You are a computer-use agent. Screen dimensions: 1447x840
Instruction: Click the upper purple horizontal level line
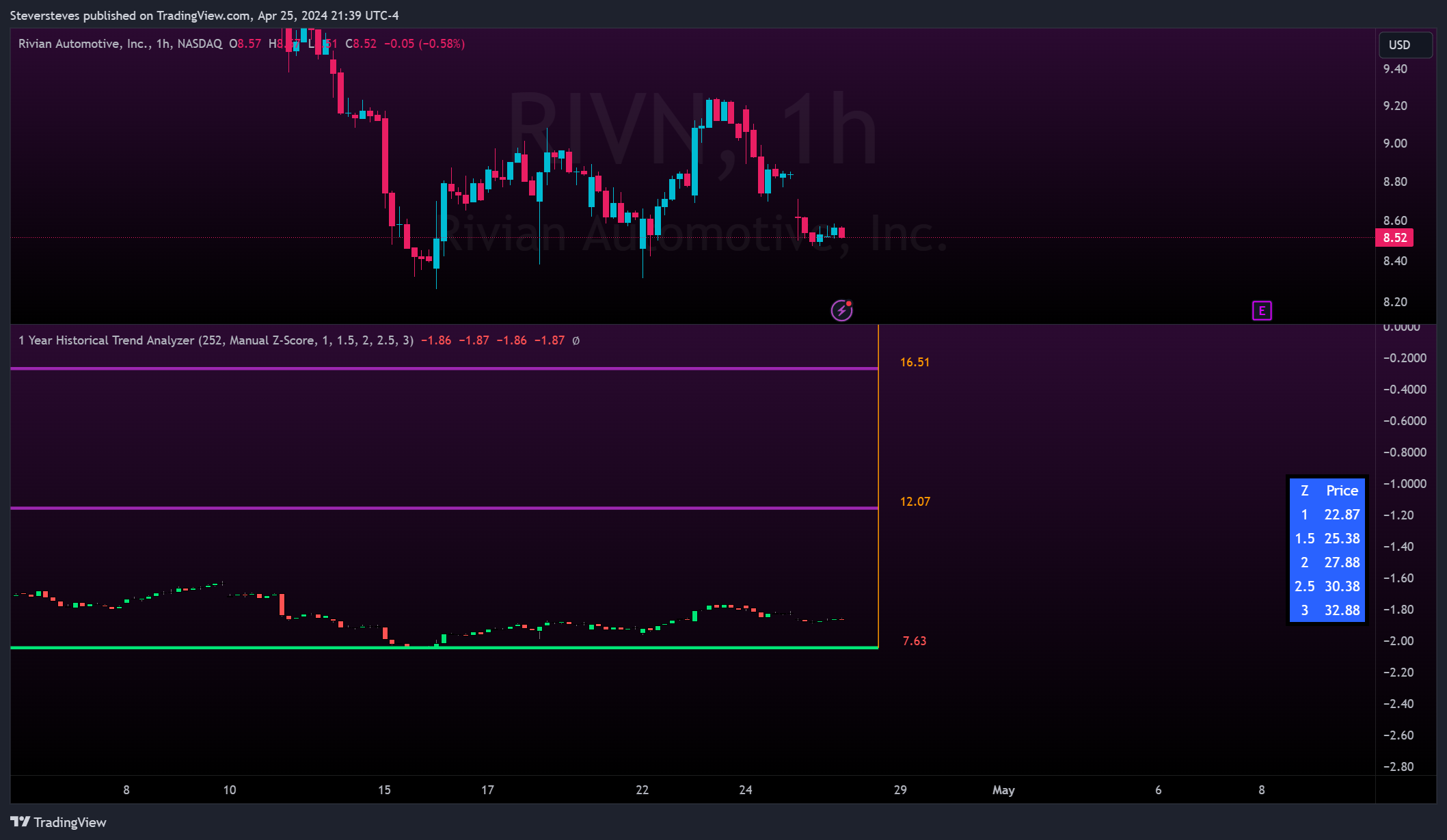444,368
